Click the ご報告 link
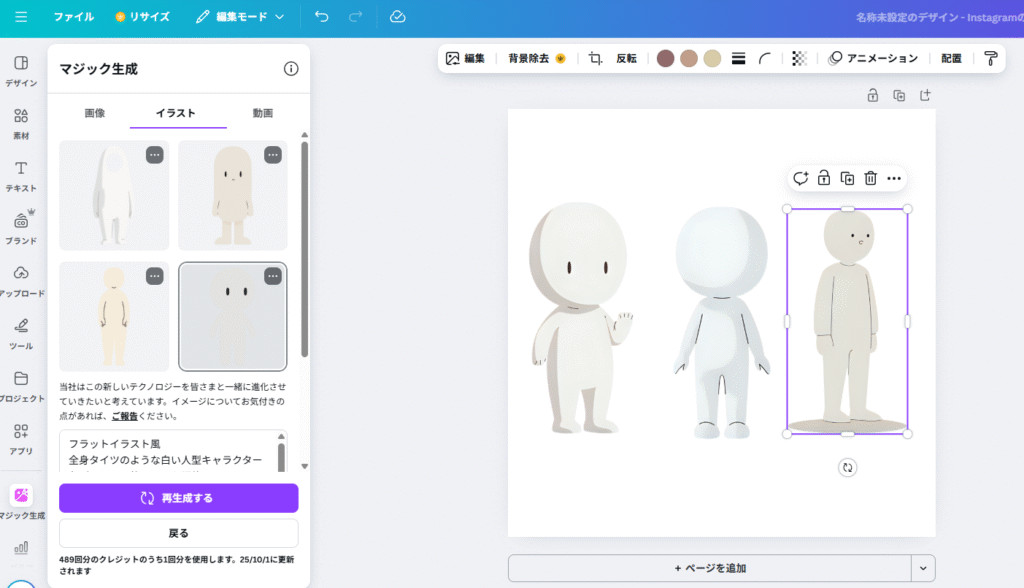This screenshot has width=1024, height=588. click(124, 416)
